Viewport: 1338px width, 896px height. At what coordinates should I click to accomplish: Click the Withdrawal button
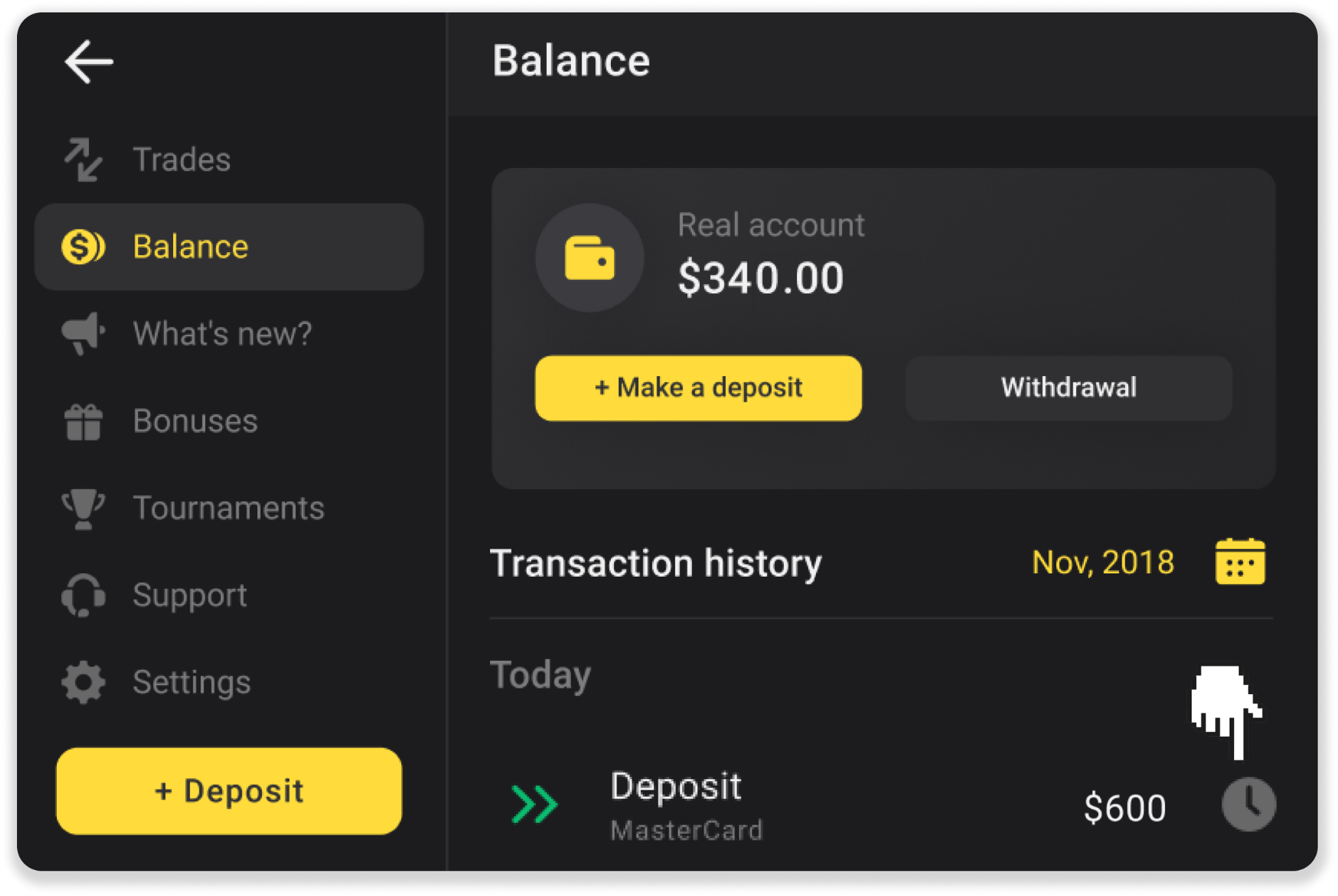(1068, 388)
